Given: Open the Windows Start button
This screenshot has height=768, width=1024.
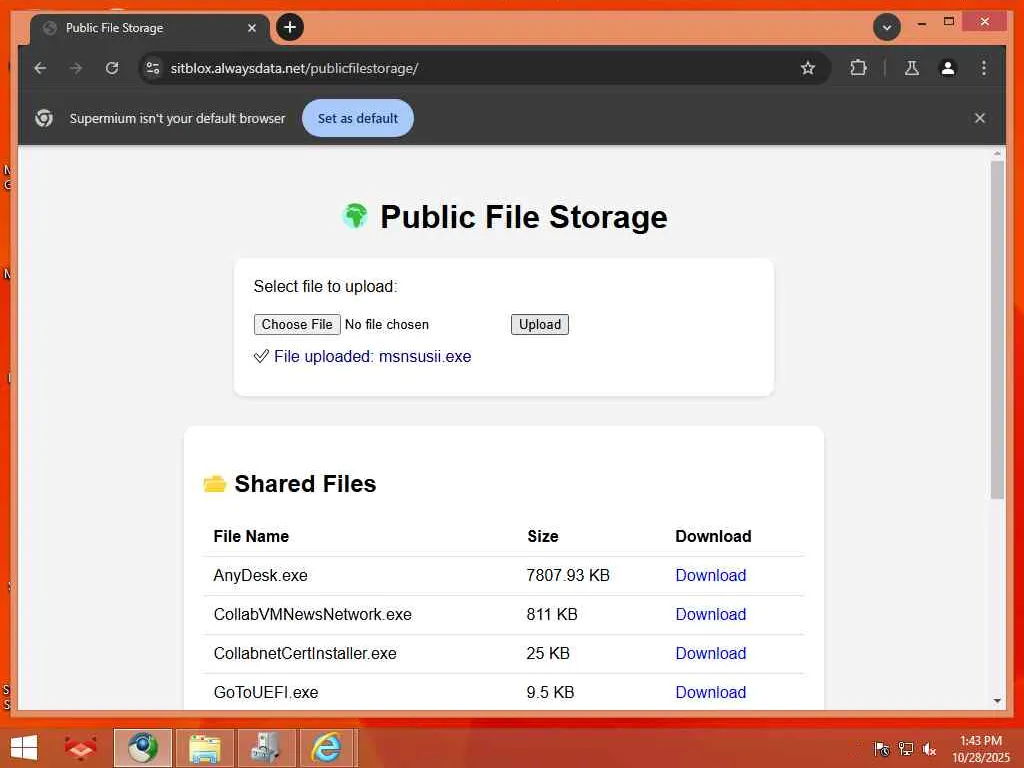Looking at the screenshot, I should pyautogui.click(x=24, y=748).
